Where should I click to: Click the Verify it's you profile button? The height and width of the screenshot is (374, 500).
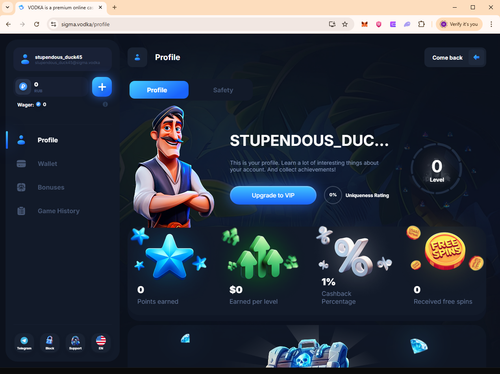459,24
